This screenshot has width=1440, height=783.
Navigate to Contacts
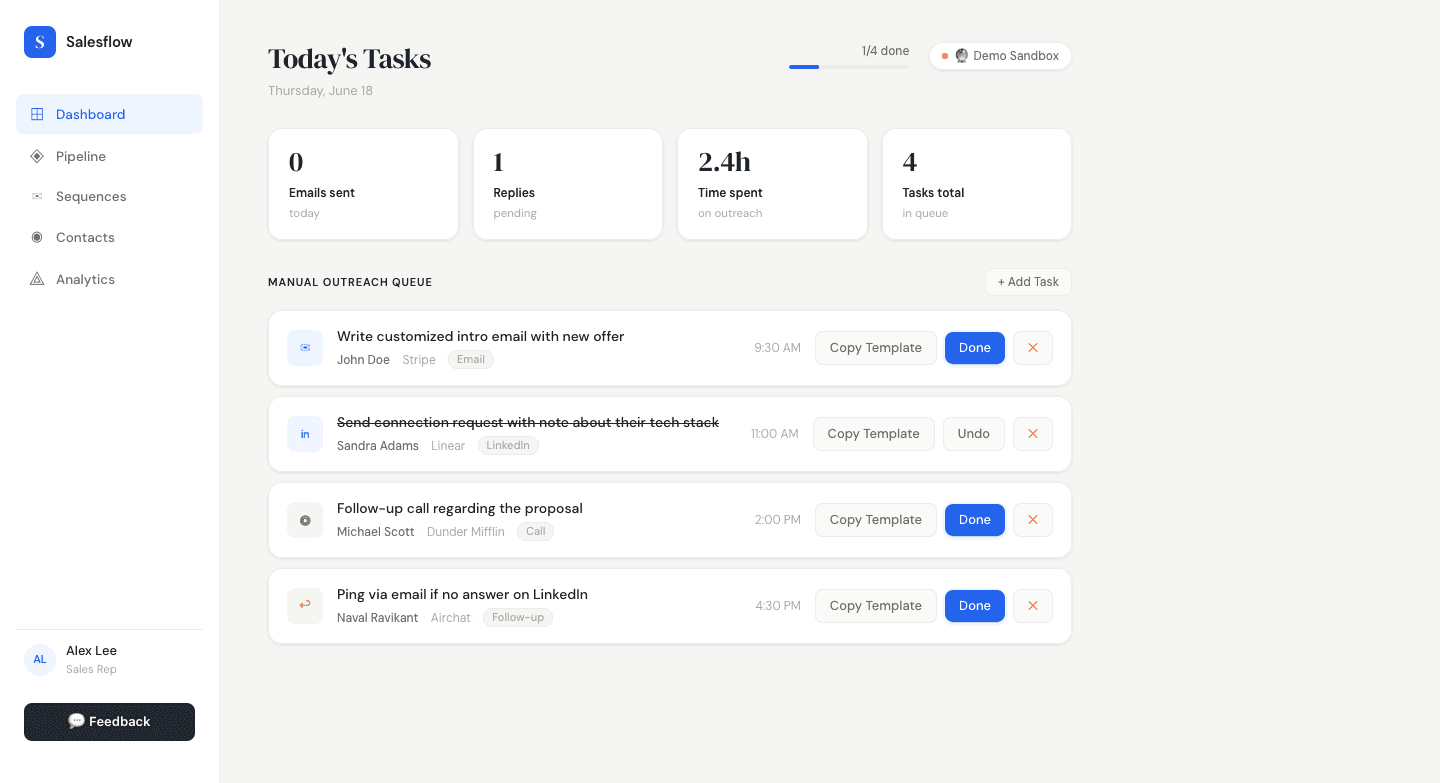click(109, 237)
